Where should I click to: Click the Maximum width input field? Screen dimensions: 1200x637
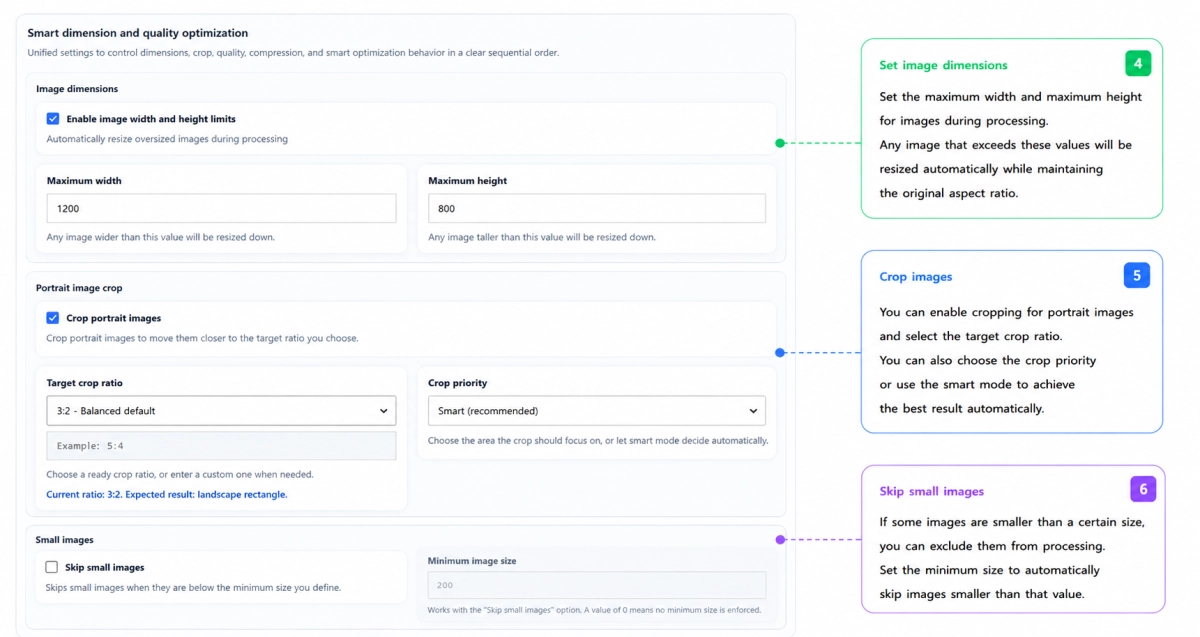point(221,208)
